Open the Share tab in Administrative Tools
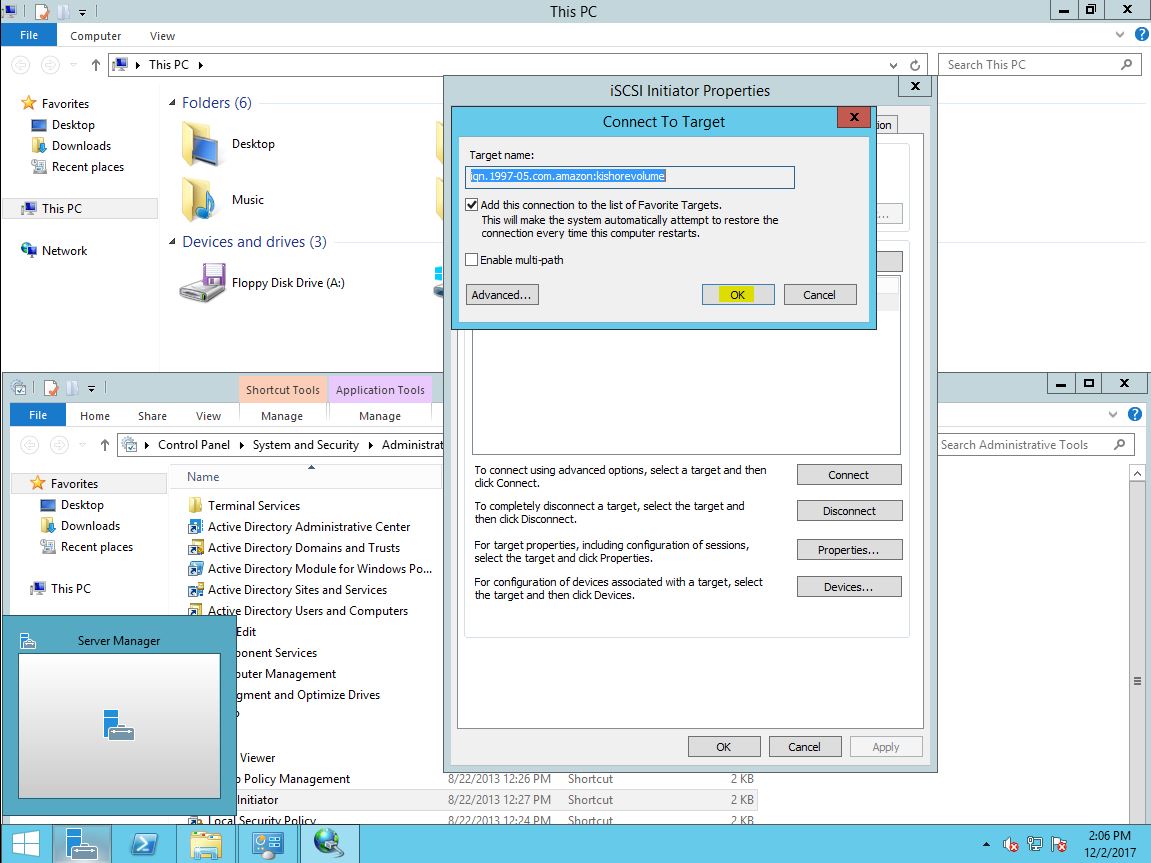 [152, 416]
